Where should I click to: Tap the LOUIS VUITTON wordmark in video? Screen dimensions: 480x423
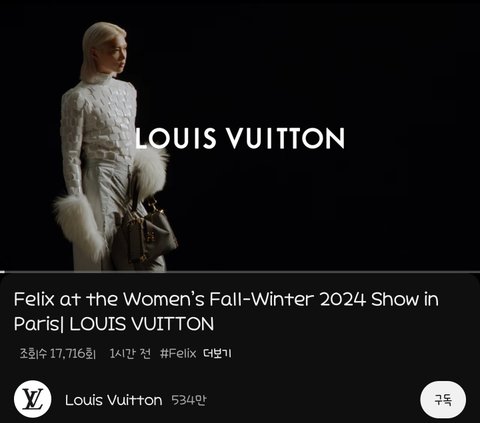240,138
